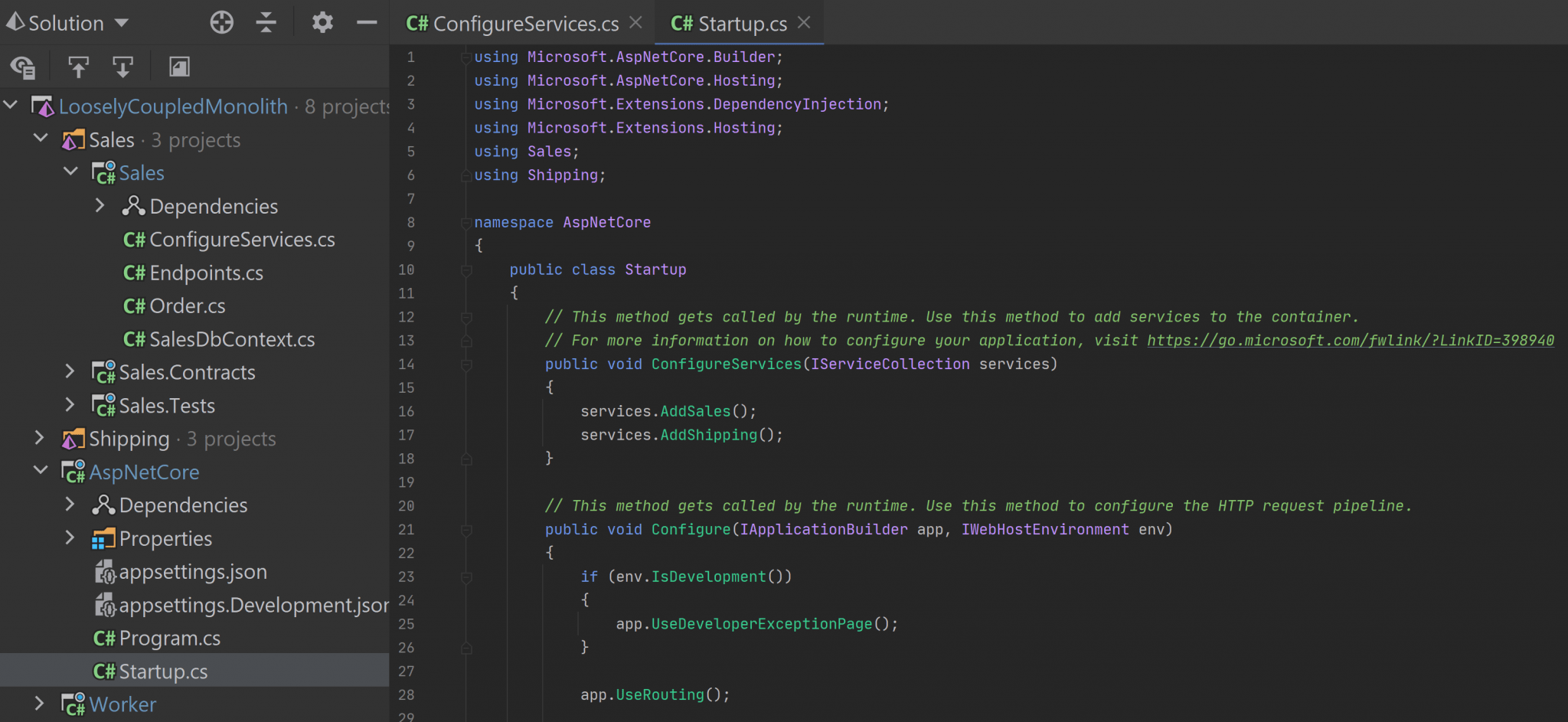Expand the Sales.Contracts project node
1568x722 pixels.
coord(70,371)
